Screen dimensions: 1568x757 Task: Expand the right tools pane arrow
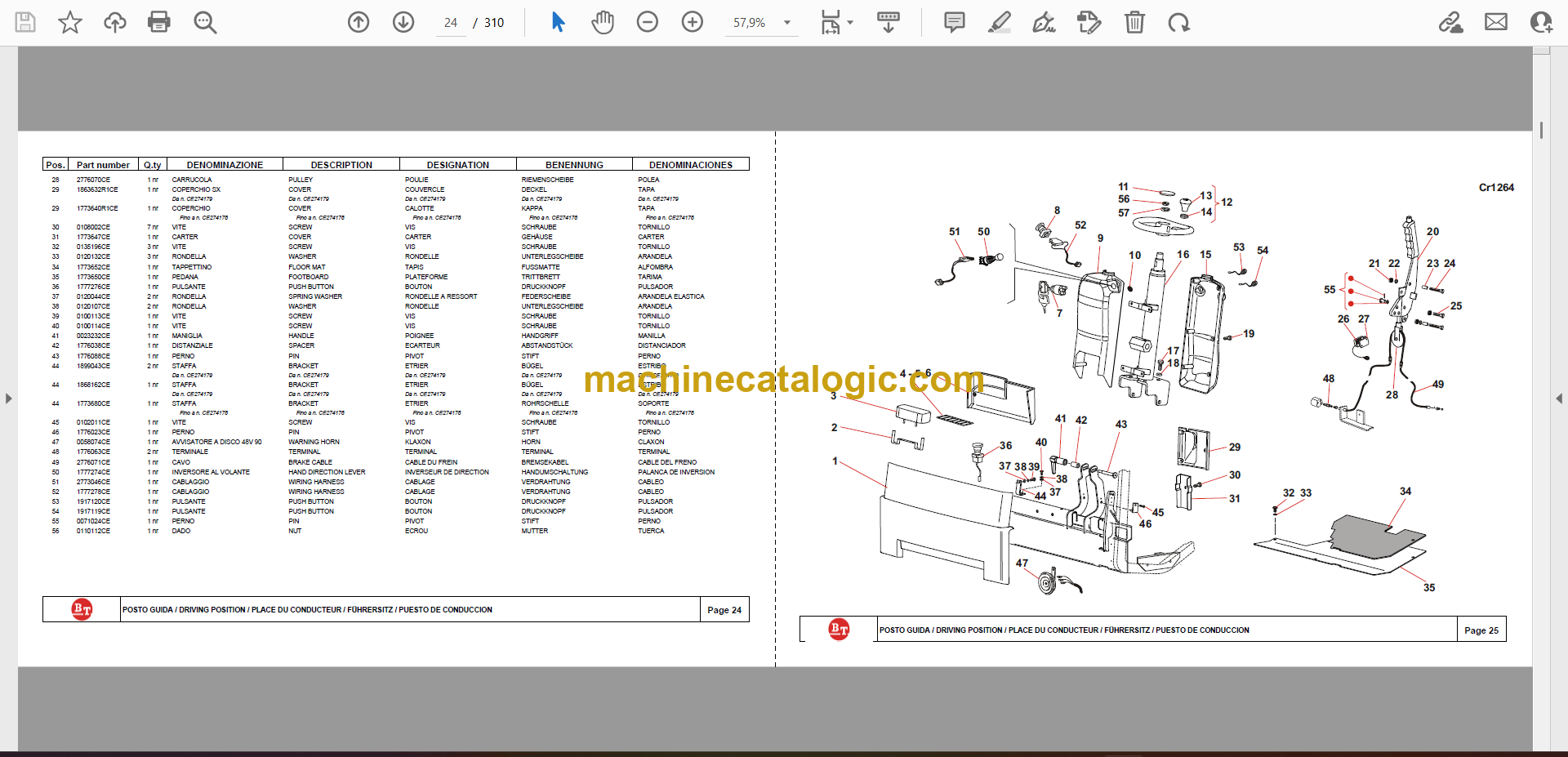click(1559, 399)
